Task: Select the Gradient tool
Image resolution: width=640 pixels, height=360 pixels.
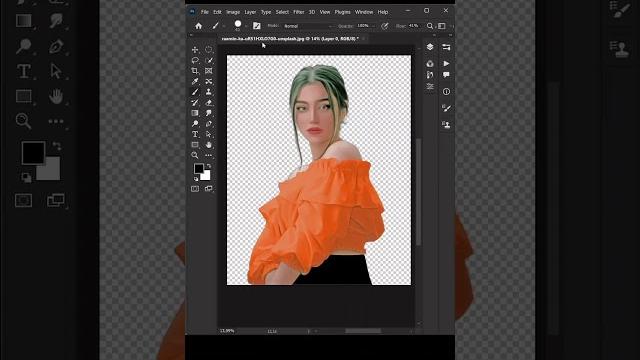Action: coord(195,113)
